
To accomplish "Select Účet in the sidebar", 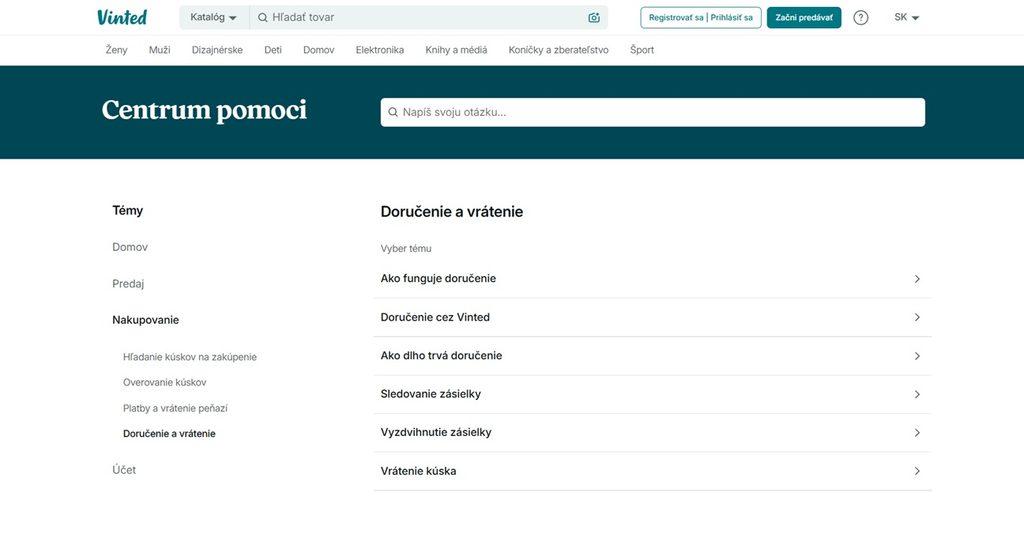I will click(124, 470).
